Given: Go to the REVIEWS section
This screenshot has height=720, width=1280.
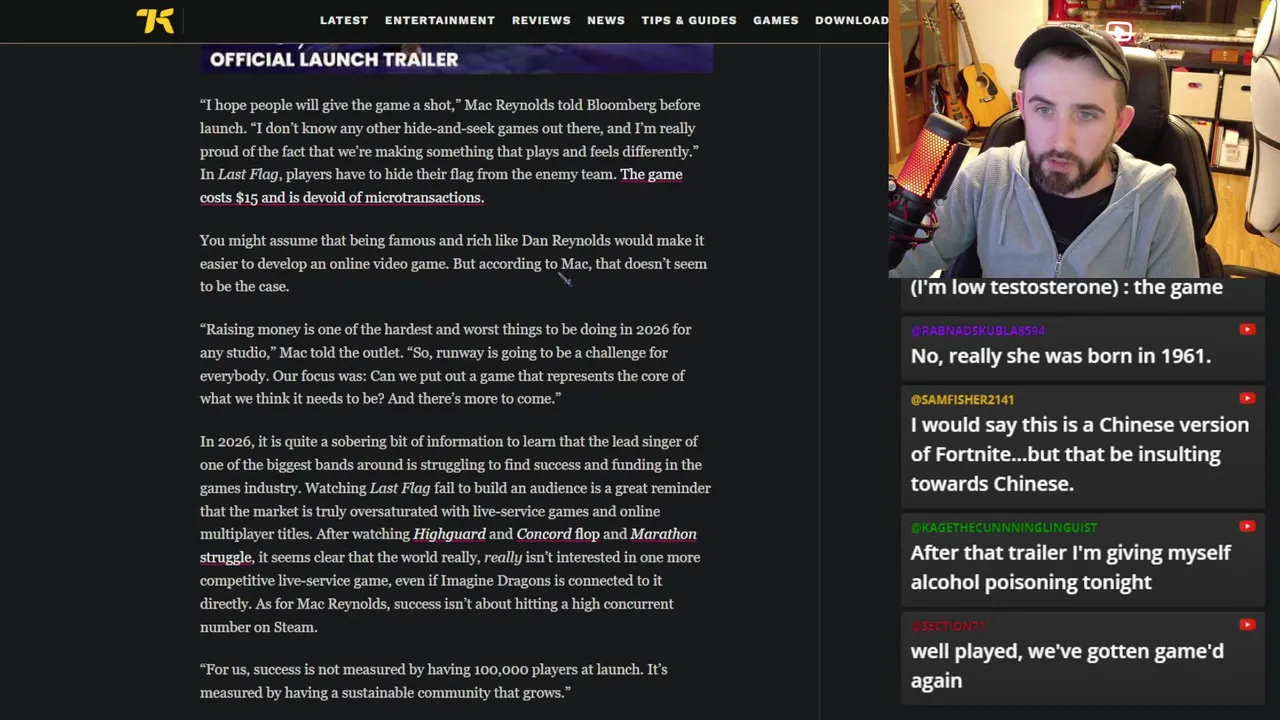Looking at the screenshot, I should 541,20.
